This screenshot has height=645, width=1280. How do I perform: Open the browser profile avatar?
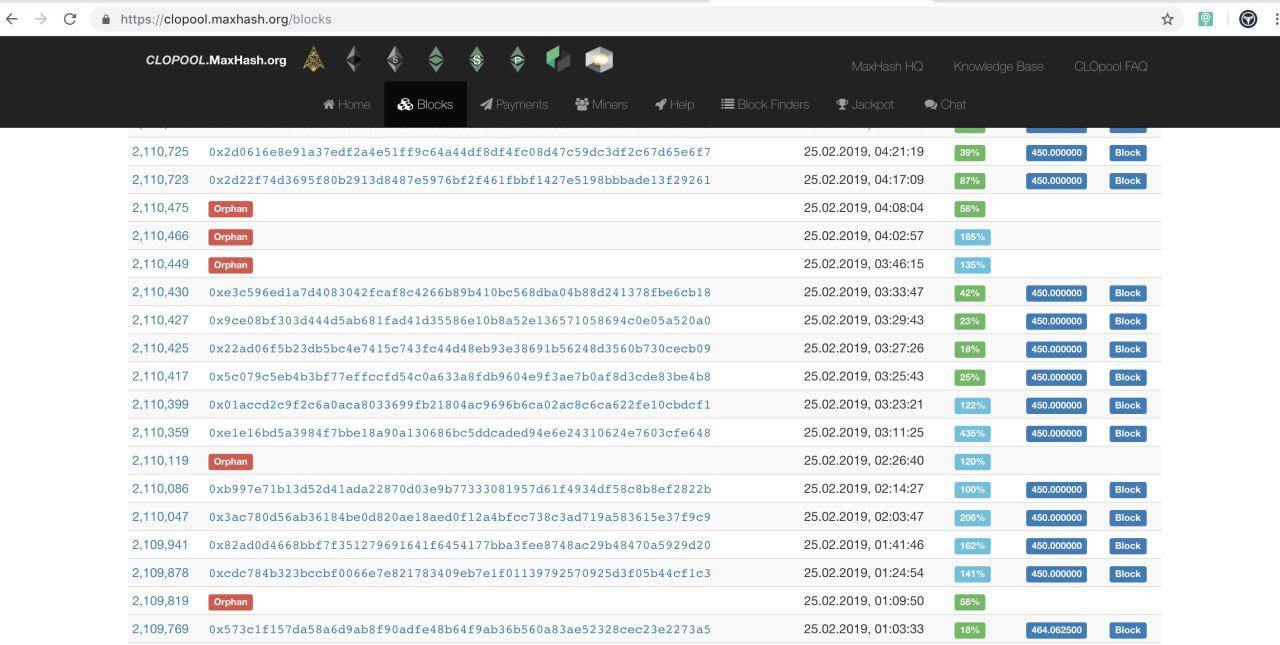pyautogui.click(x=1248, y=19)
